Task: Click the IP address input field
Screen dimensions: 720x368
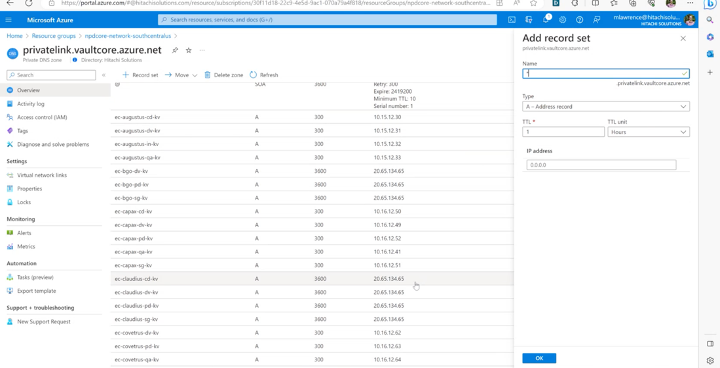Action: click(601, 164)
